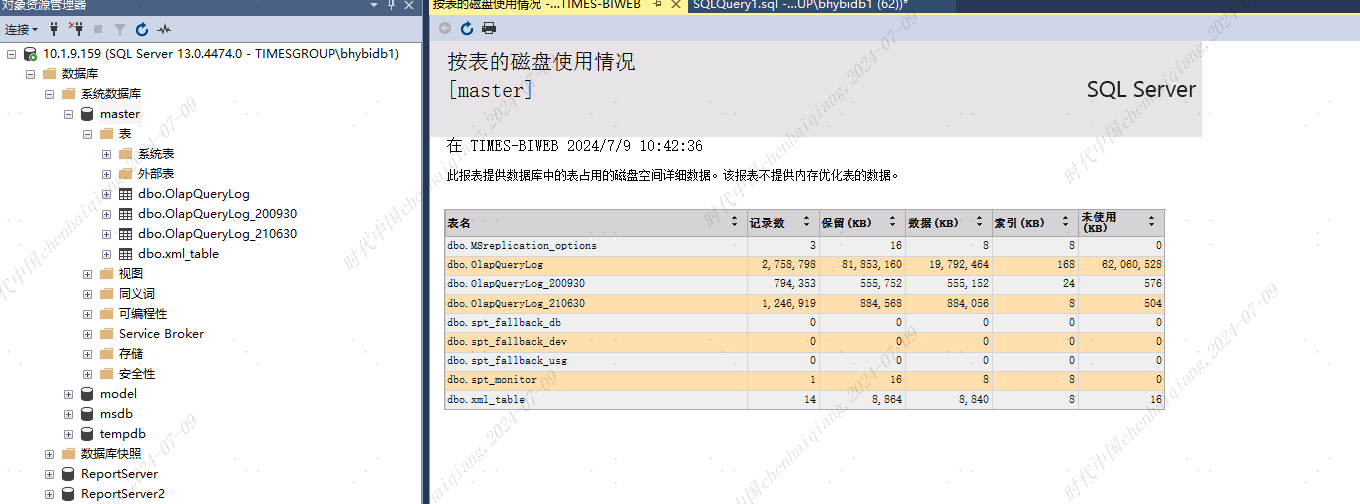1360x504 pixels.
Task: Collapse the master database node
Action: point(68,114)
